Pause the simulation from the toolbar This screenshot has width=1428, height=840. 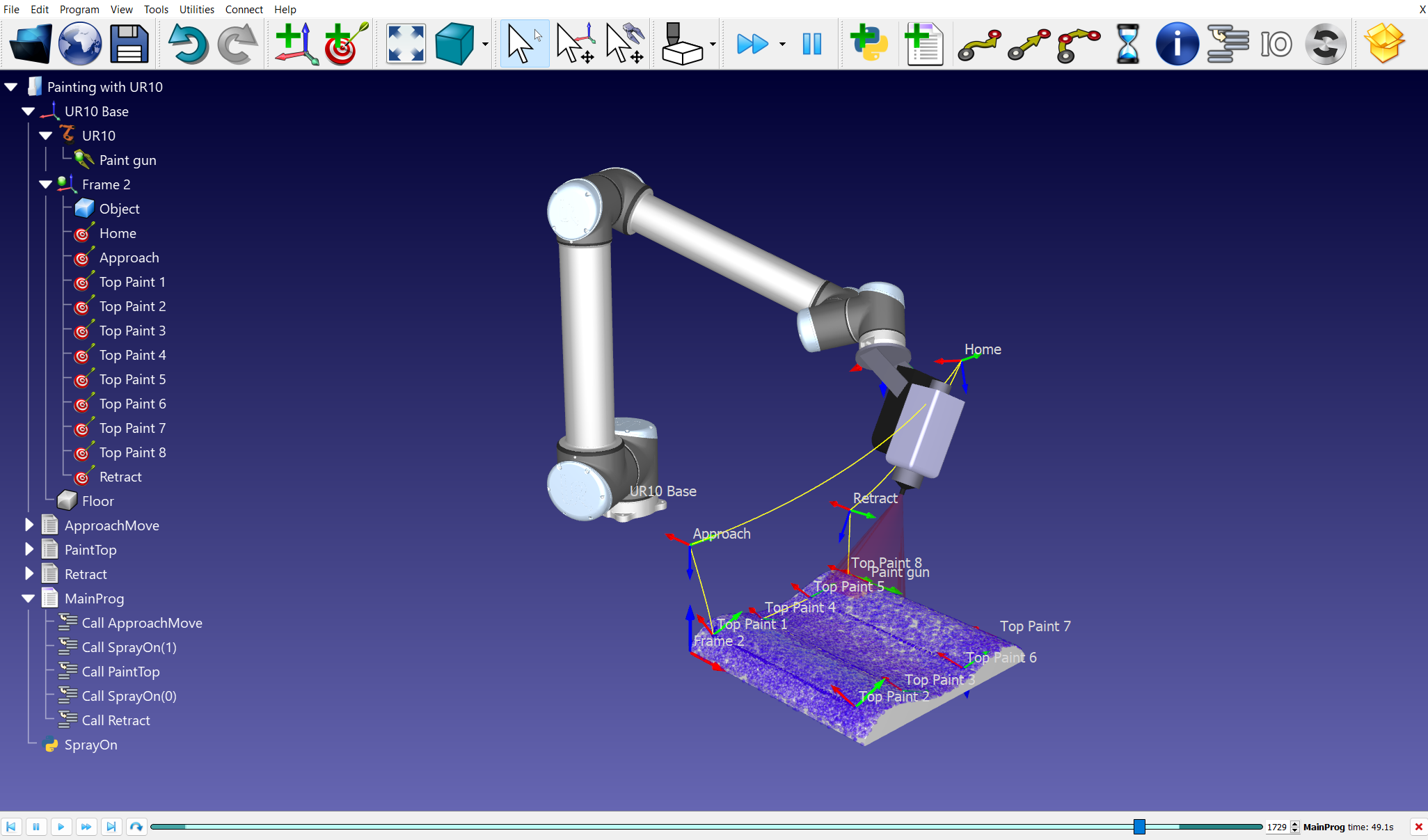point(811,44)
